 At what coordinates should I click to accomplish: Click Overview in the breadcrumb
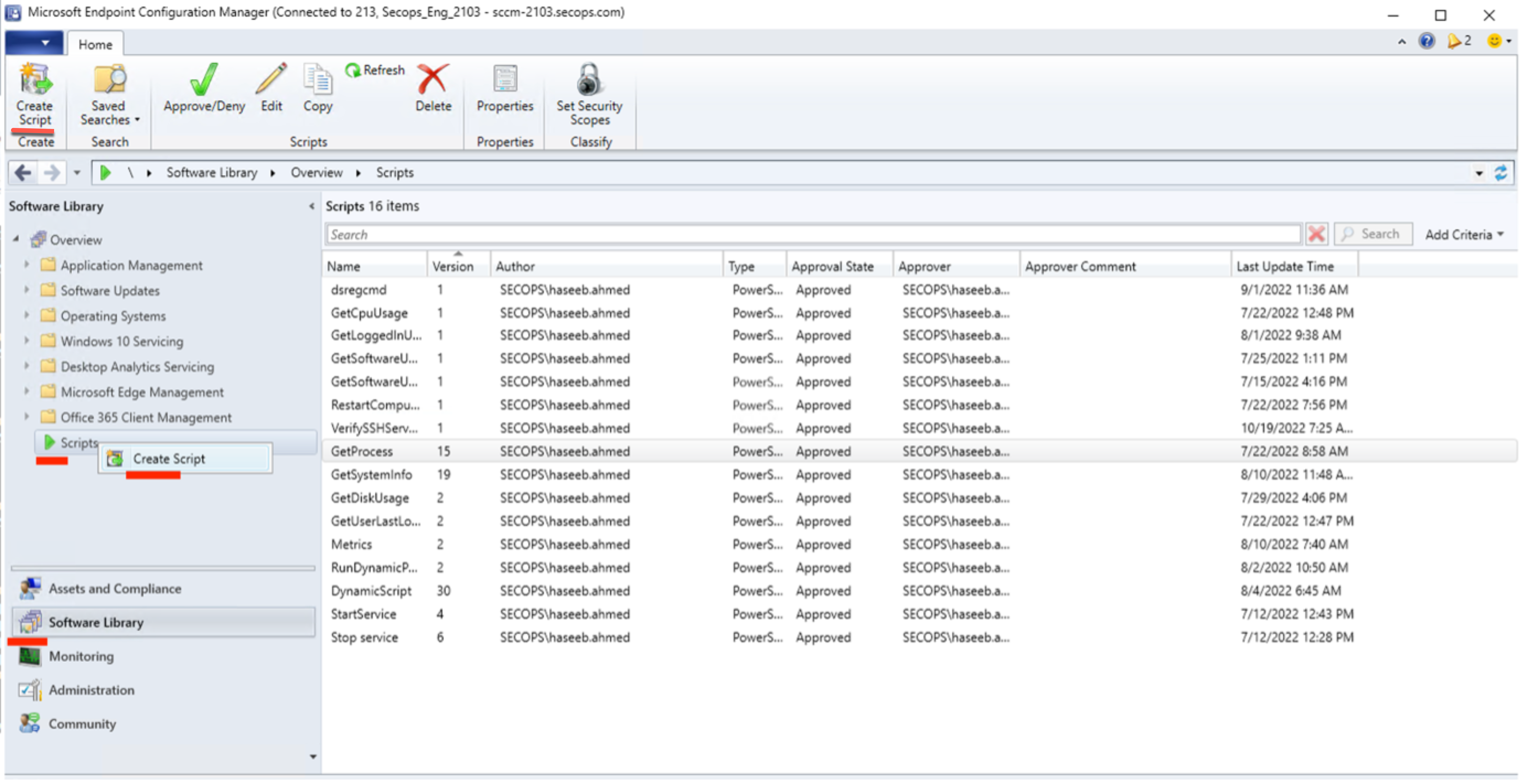point(317,173)
